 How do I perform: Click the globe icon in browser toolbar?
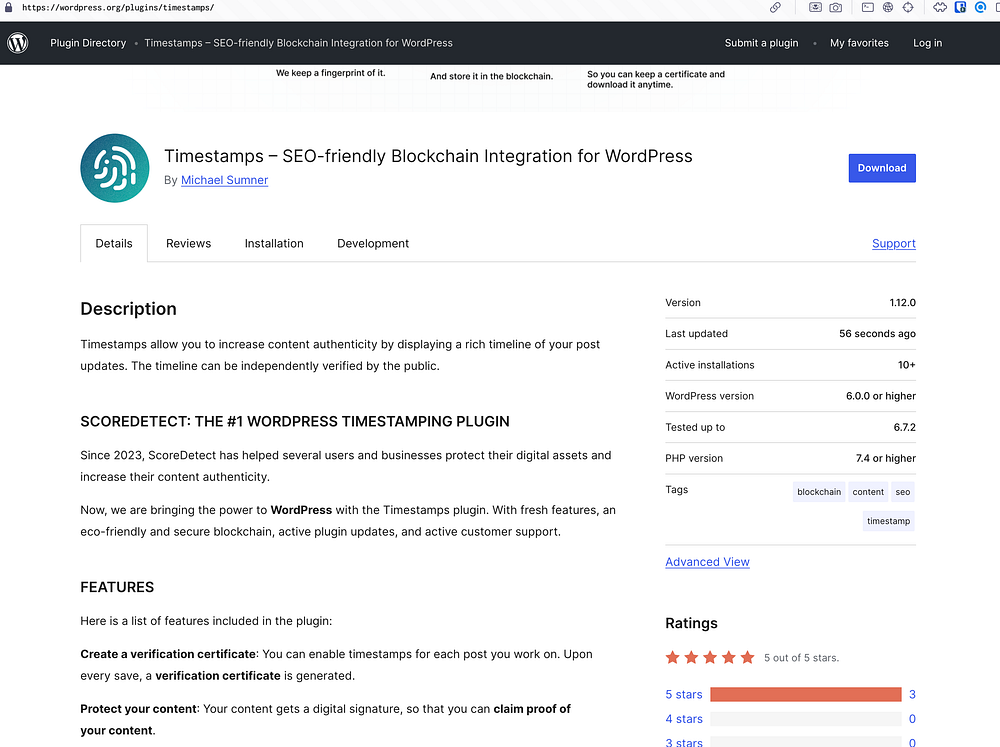887,7
